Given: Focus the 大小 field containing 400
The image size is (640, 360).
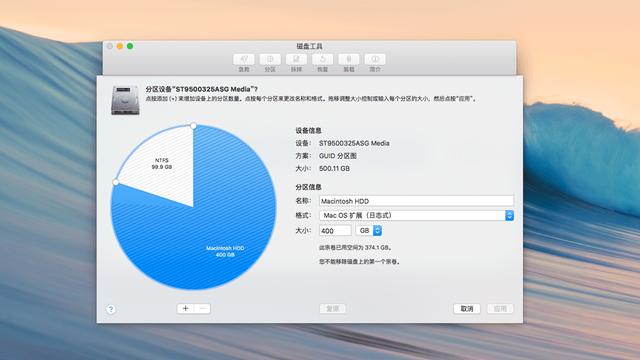Looking at the screenshot, I should click(335, 231).
